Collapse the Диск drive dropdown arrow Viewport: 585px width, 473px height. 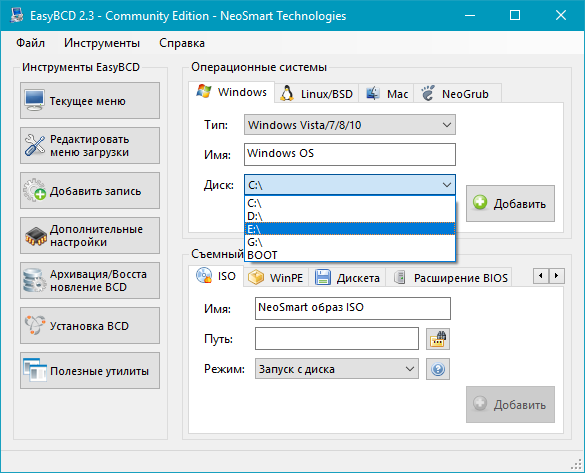coord(447,185)
